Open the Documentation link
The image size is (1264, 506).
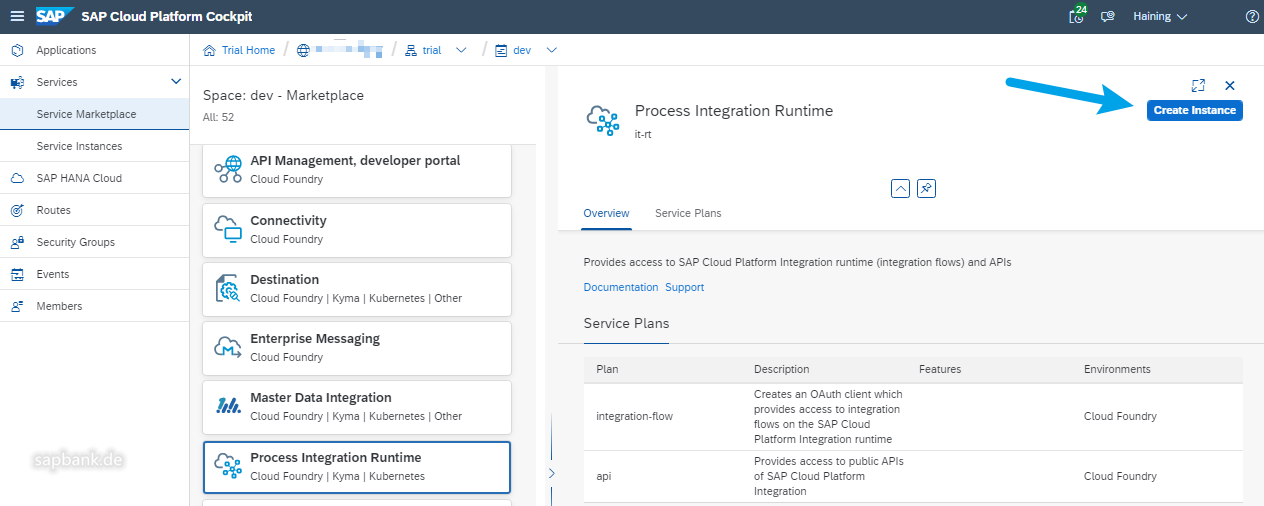click(x=621, y=287)
